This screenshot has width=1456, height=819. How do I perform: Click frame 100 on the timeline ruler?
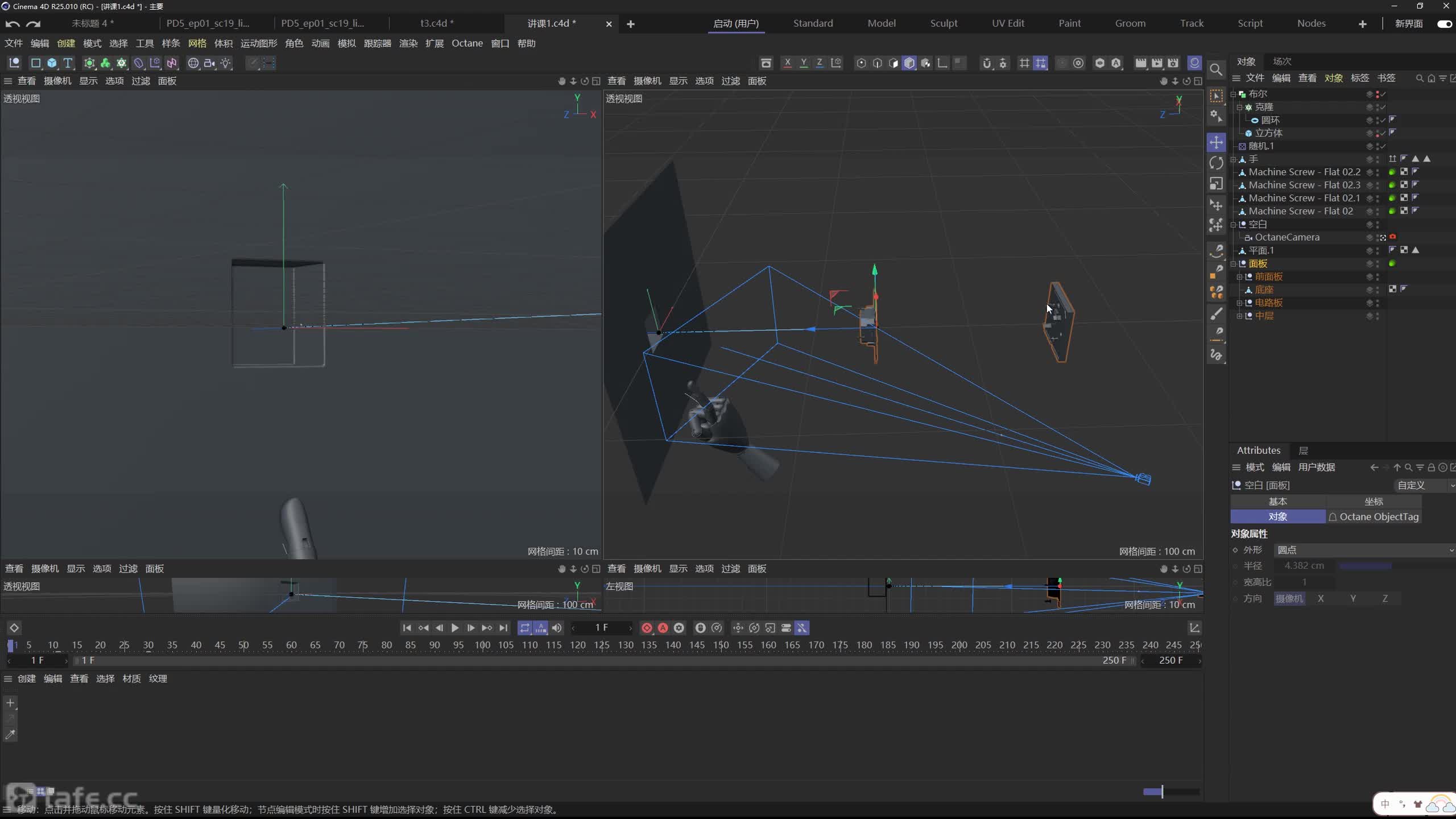tap(482, 645)
